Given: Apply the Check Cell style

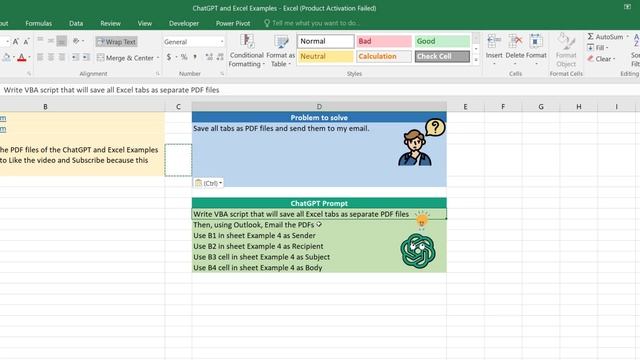Looking at the screenshot, I should click(442, 56).
